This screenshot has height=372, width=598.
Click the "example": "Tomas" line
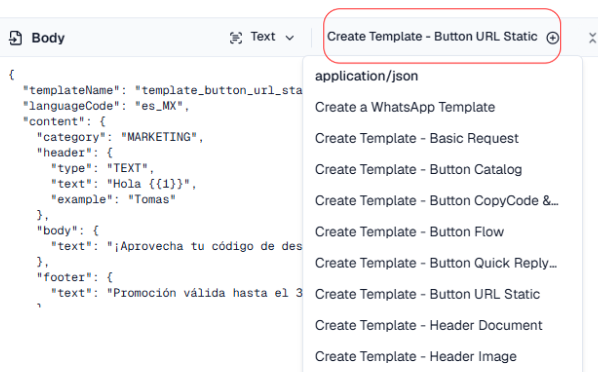click(113, 200)
